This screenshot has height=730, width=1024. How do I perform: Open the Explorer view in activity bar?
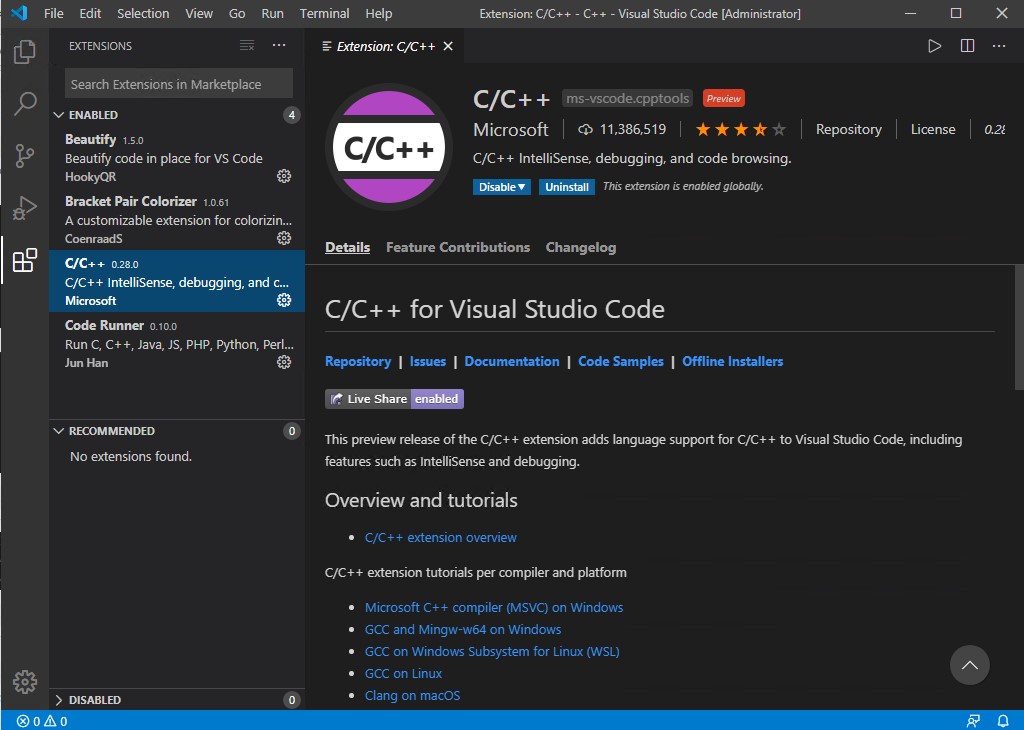click(x=25, y=52)
